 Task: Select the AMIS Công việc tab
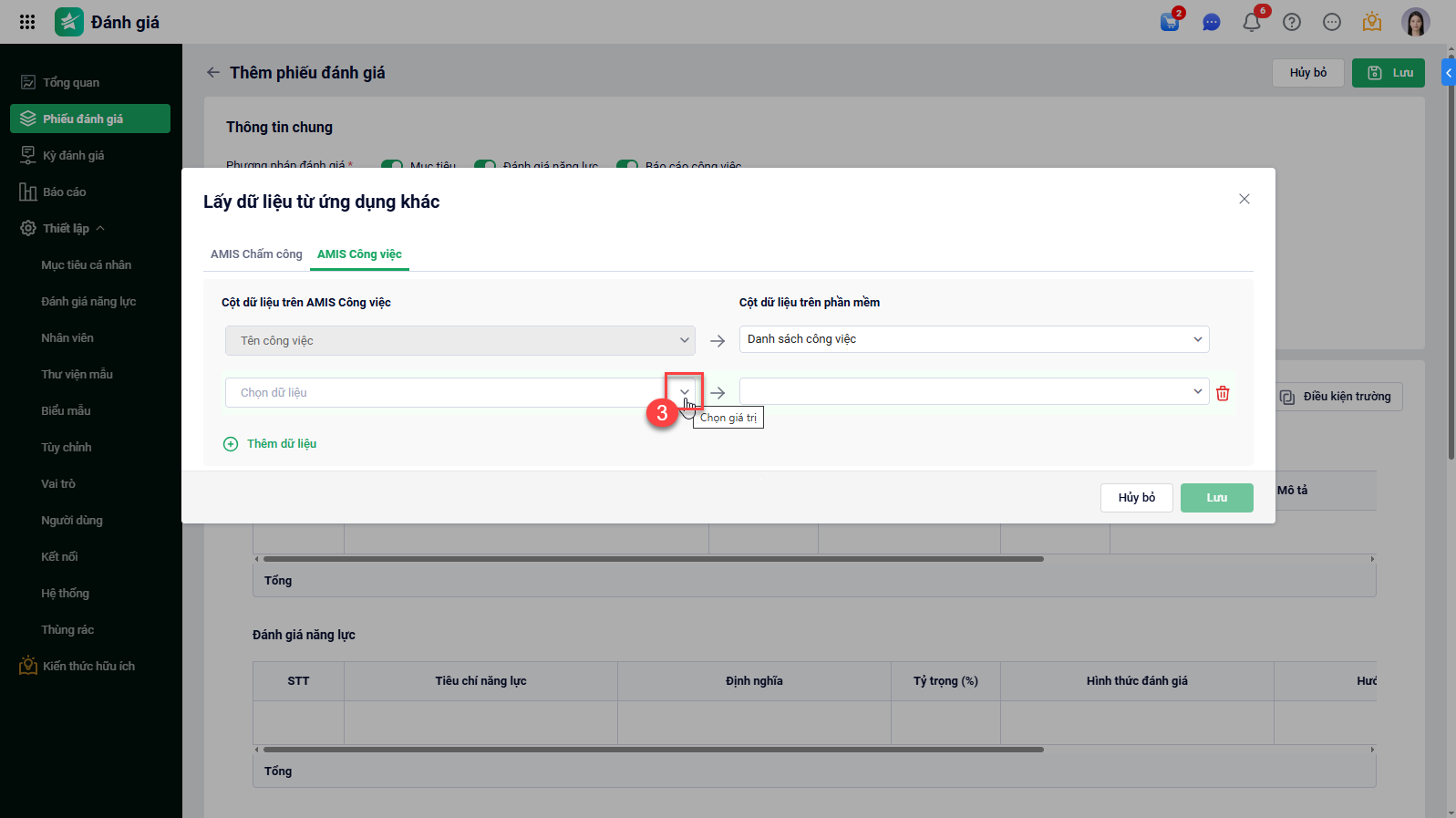point(359,254)
